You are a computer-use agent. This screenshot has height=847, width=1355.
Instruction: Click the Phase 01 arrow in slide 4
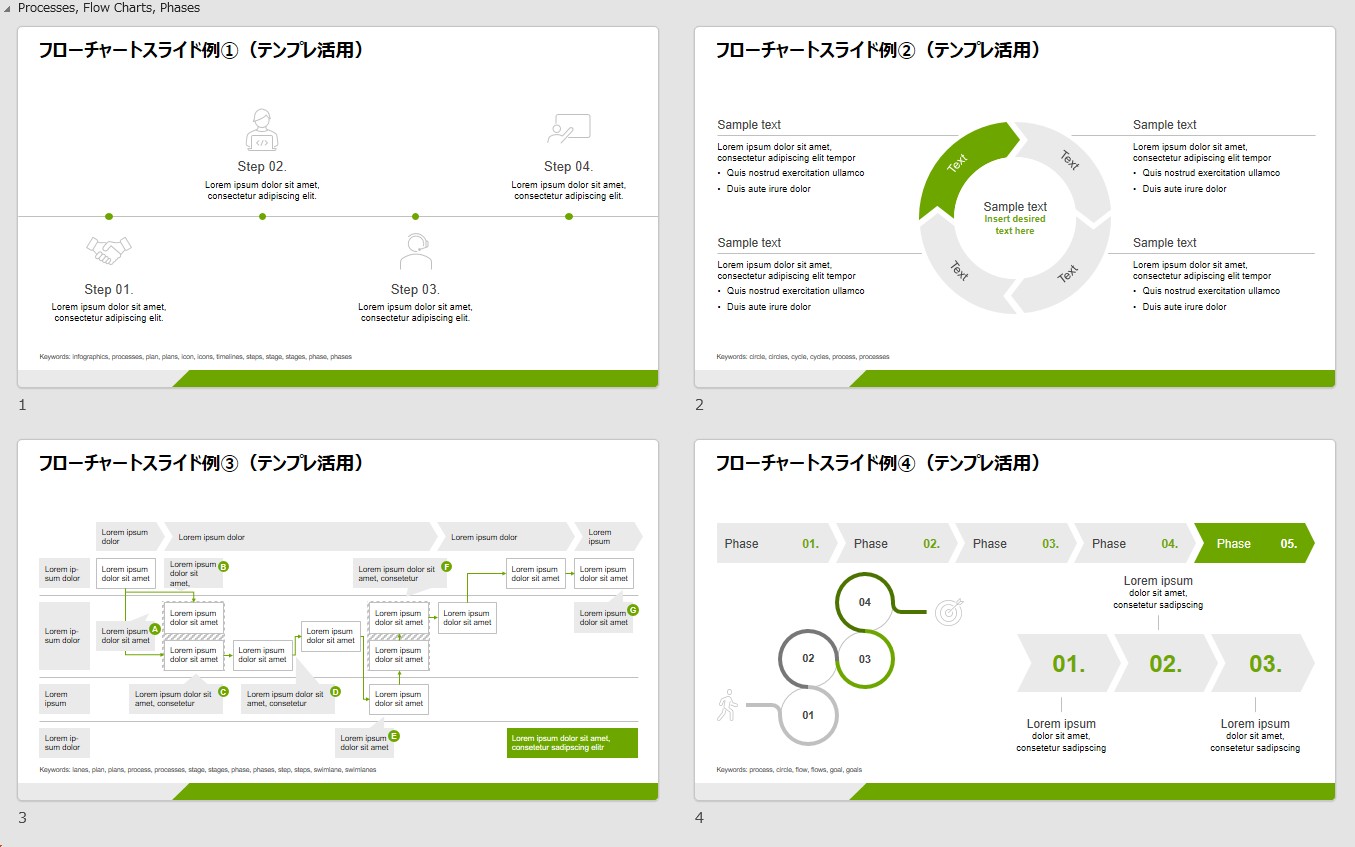770,543
